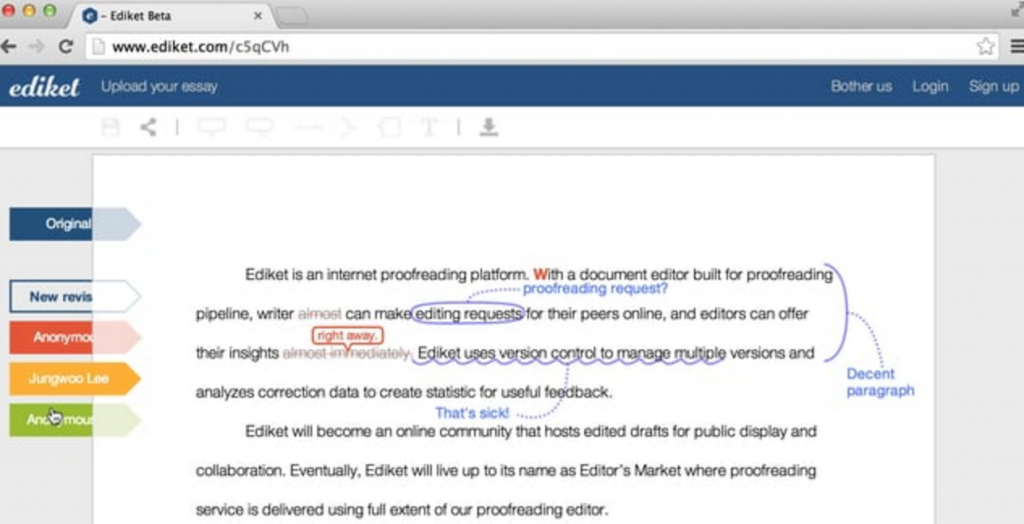
Task: Click the ediket logo
Action: click(44, 86)
